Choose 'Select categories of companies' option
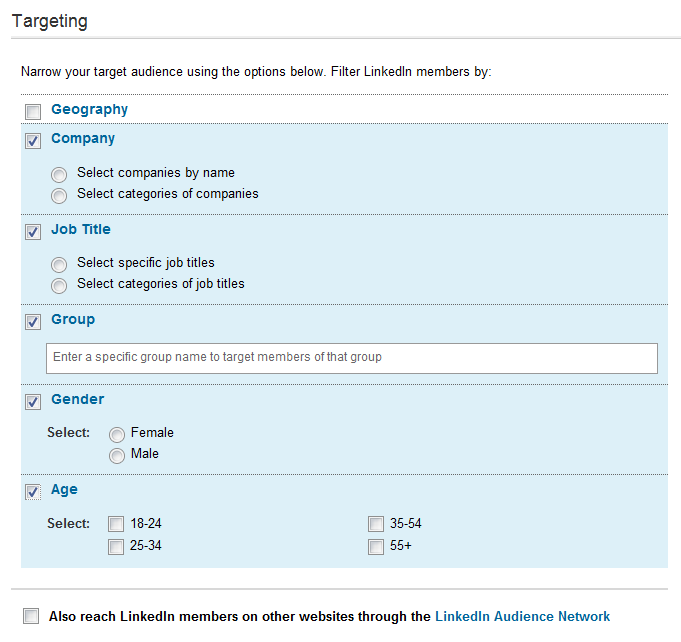This screenshot has width=681, height=642. 60,195
